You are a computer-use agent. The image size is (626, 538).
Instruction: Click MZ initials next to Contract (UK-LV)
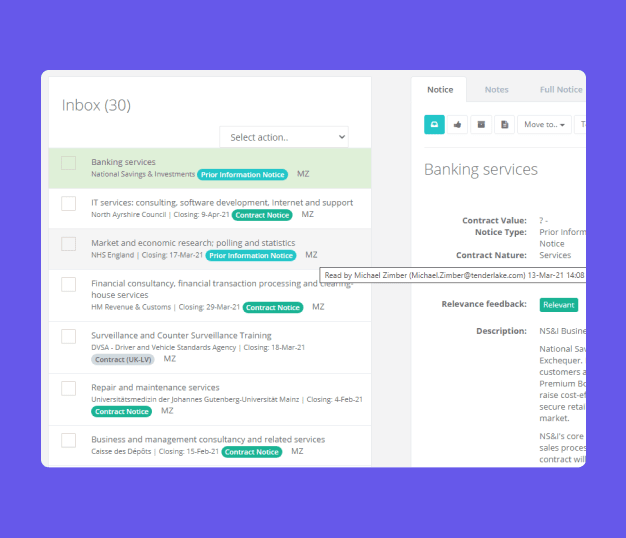coord(170,359)
